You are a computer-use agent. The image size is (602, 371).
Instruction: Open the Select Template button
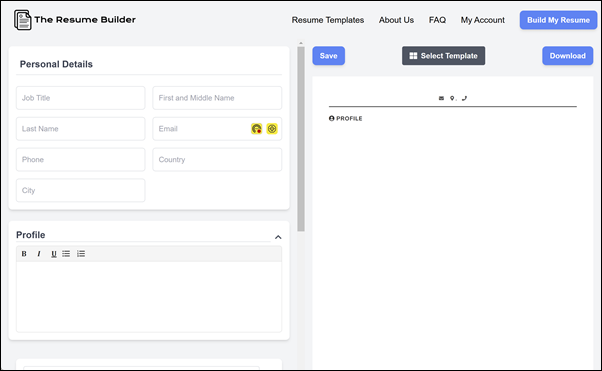tap(443, 56)
